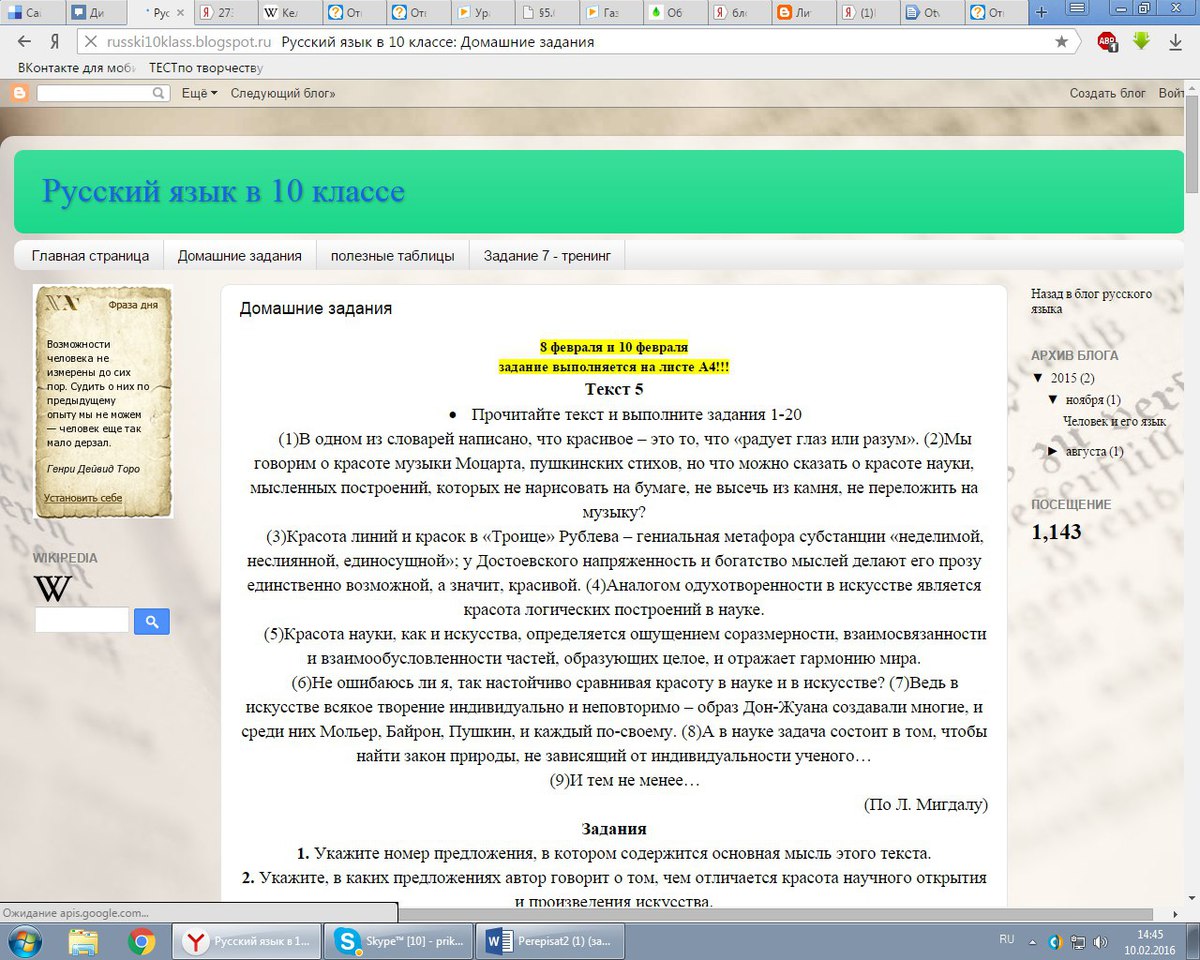Click the blue Wikipedia search button

click(152, 621)
